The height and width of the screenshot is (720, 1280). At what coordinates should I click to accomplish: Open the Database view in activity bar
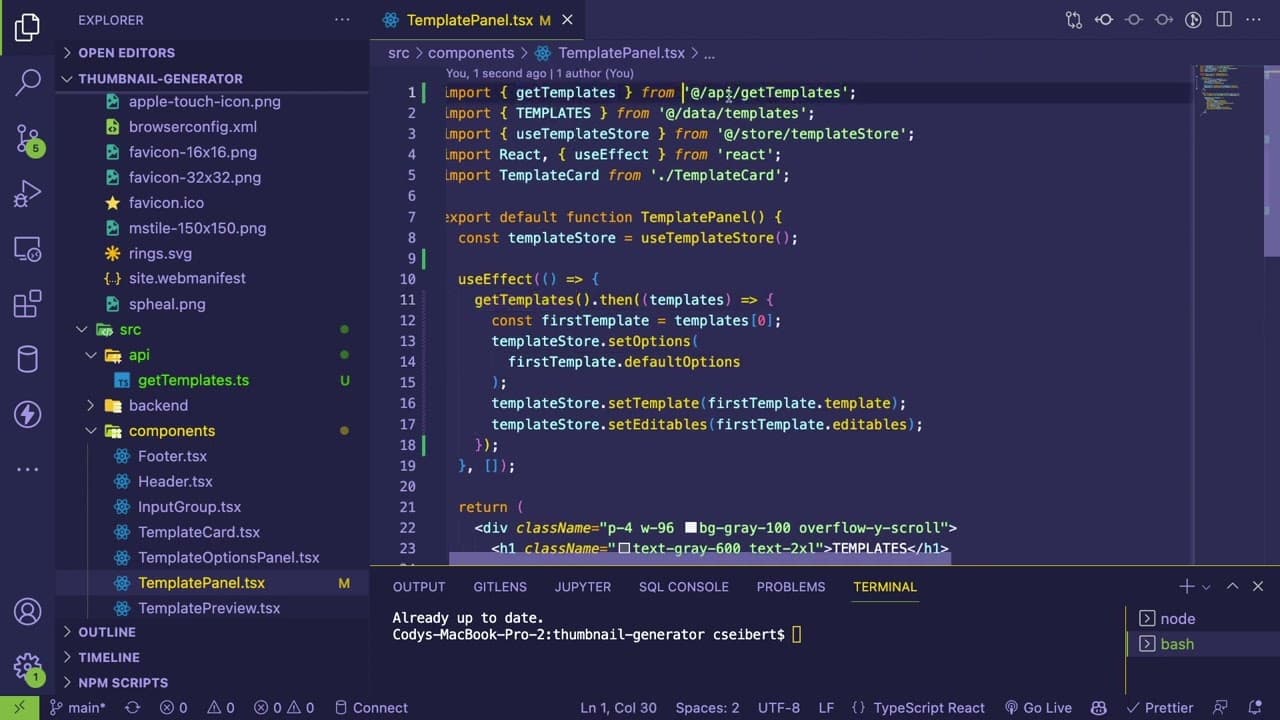(x=27, y=358)
